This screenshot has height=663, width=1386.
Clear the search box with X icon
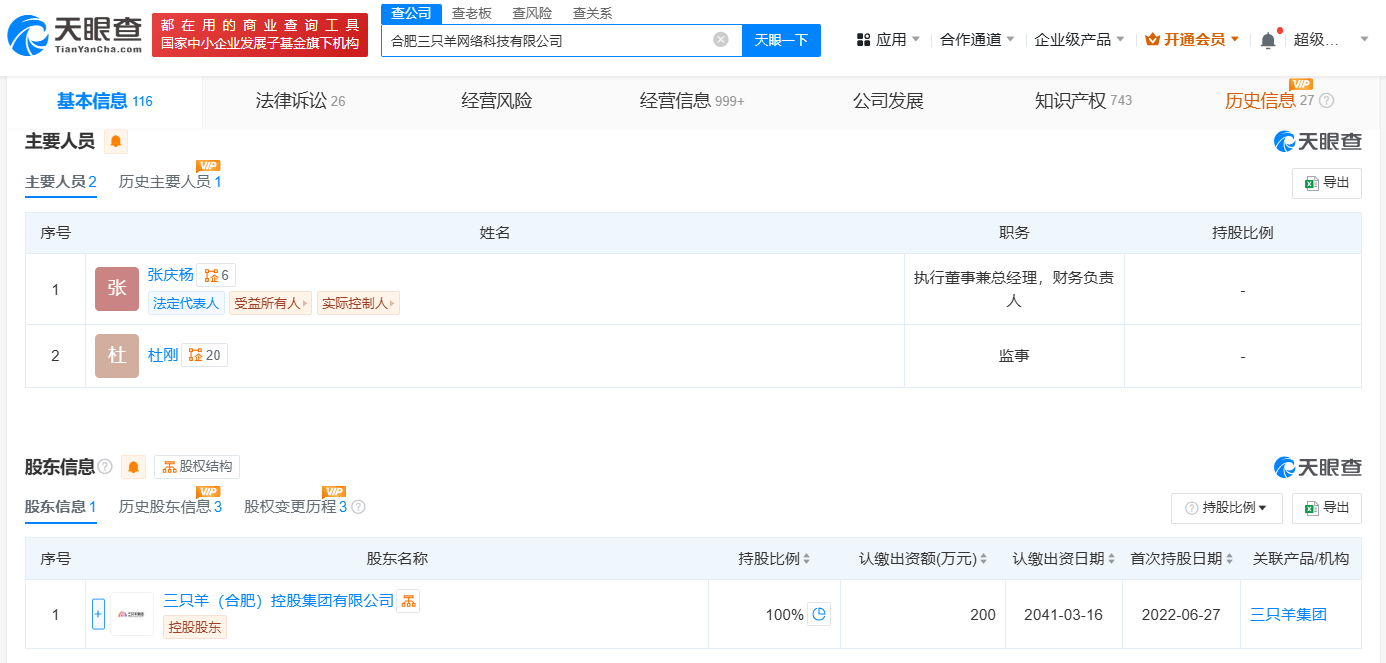pos(721,40)
